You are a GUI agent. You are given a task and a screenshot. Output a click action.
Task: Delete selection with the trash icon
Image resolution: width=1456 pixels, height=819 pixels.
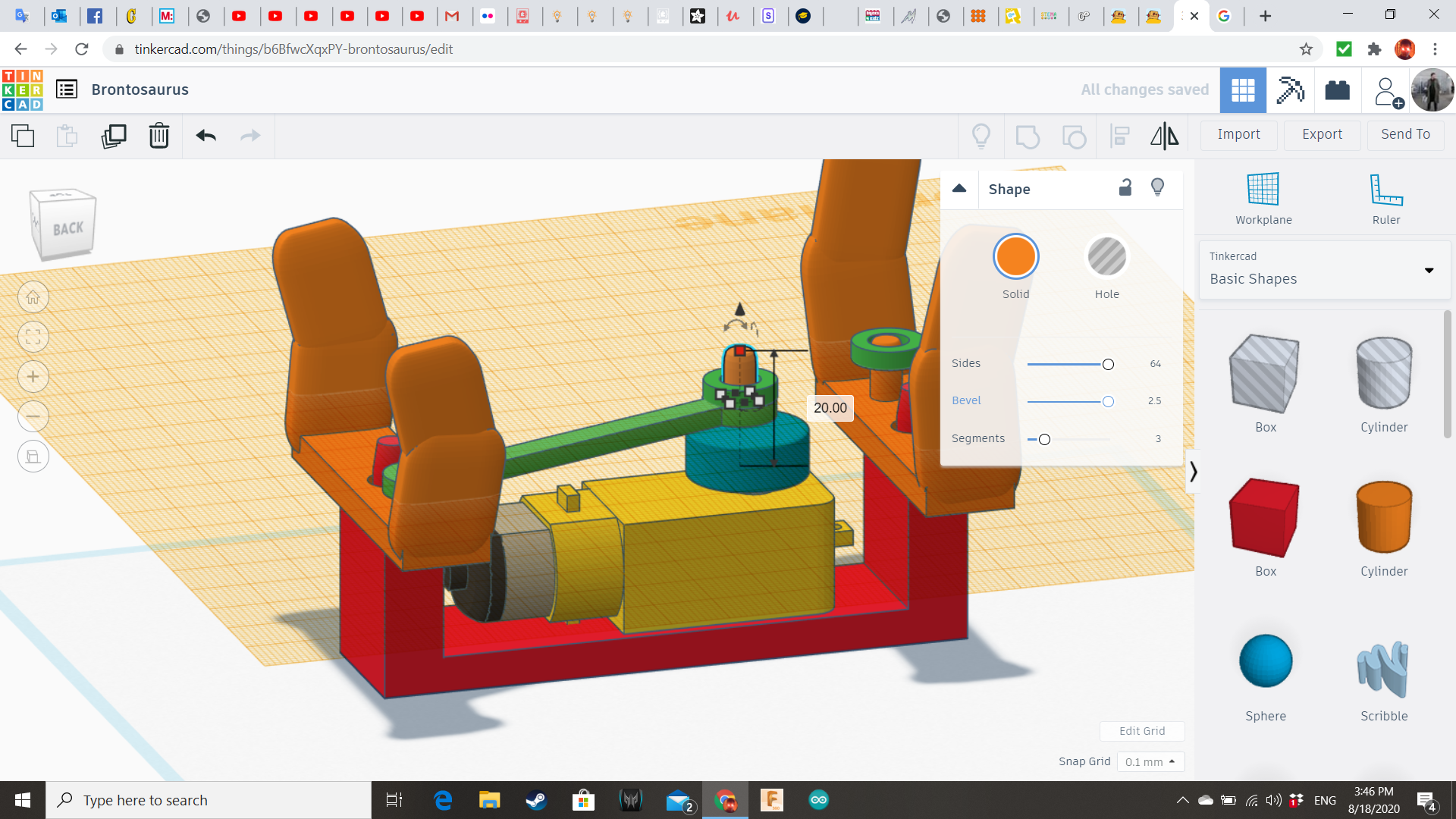point(158,136)
